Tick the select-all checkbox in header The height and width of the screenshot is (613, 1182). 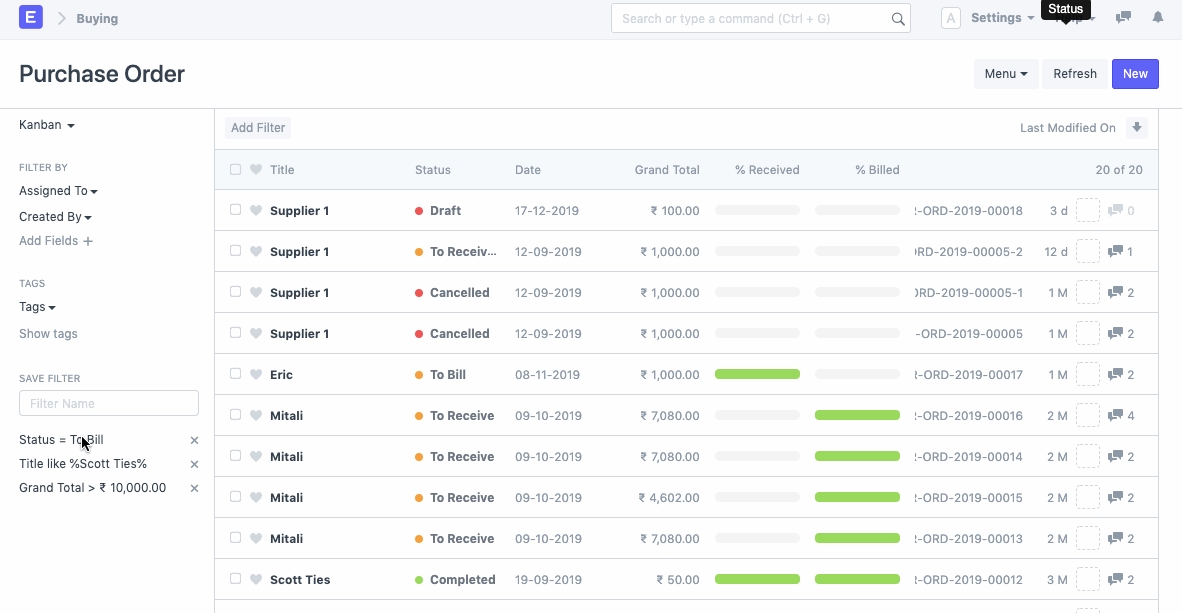pos(236,170)
